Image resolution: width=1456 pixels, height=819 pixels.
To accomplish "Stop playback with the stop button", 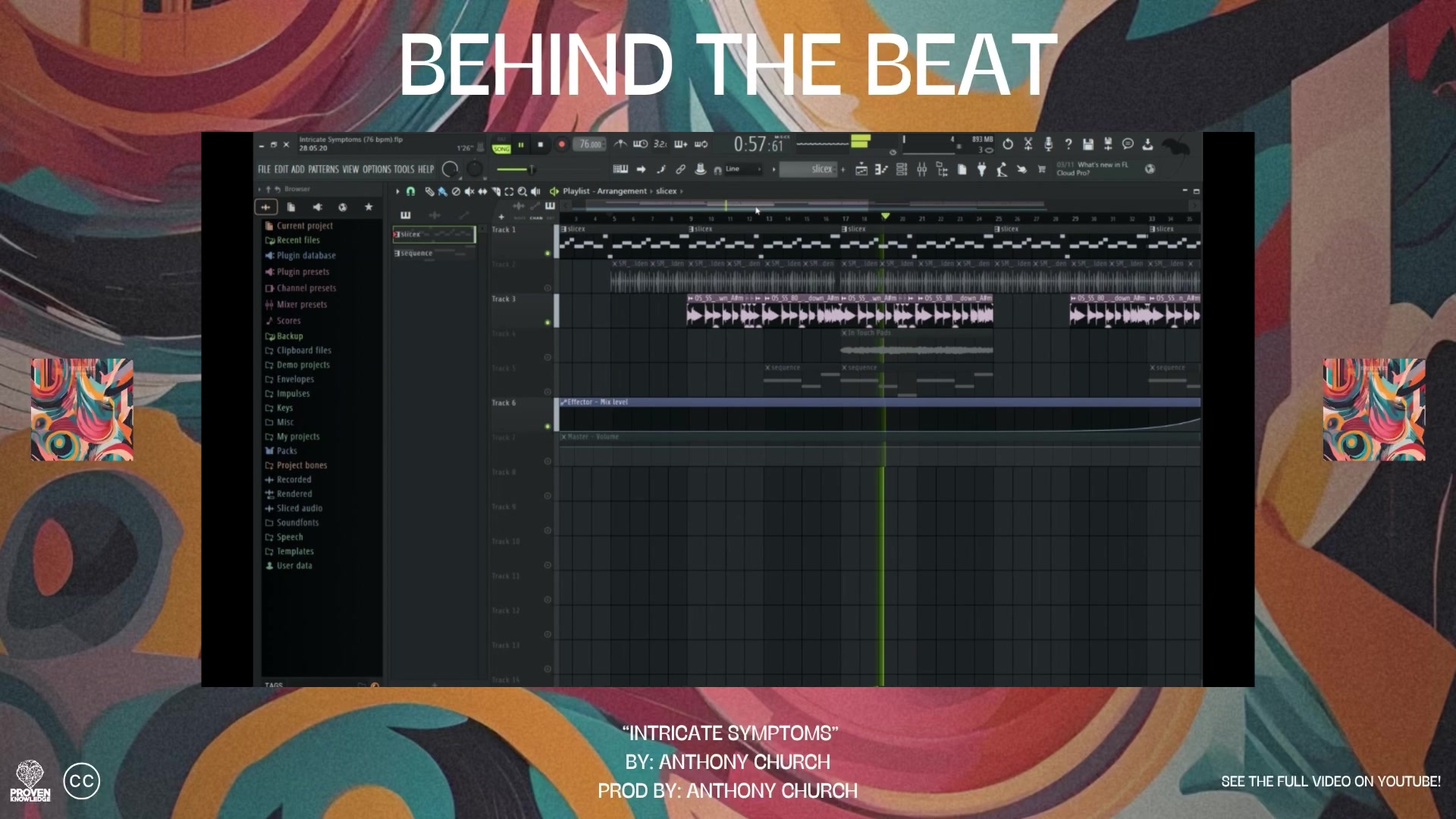I will pos(541,145).
